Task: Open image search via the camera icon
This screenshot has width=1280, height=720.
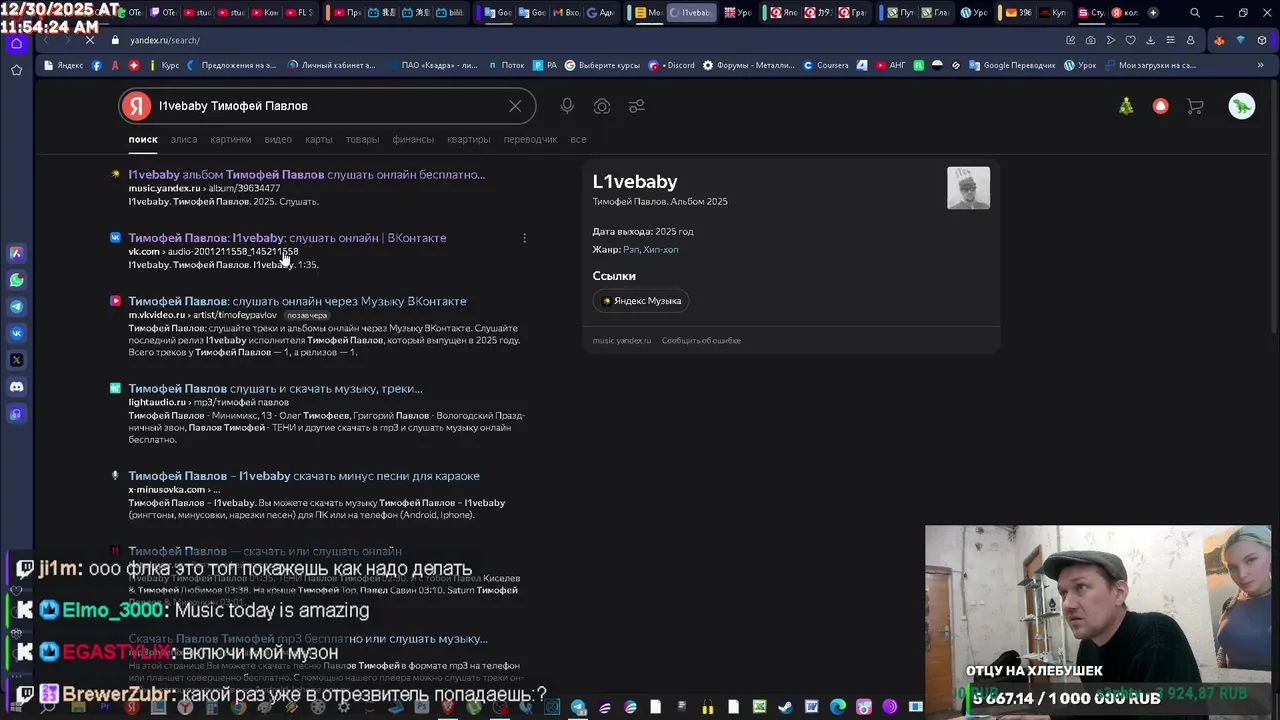Action: [602, 106]
